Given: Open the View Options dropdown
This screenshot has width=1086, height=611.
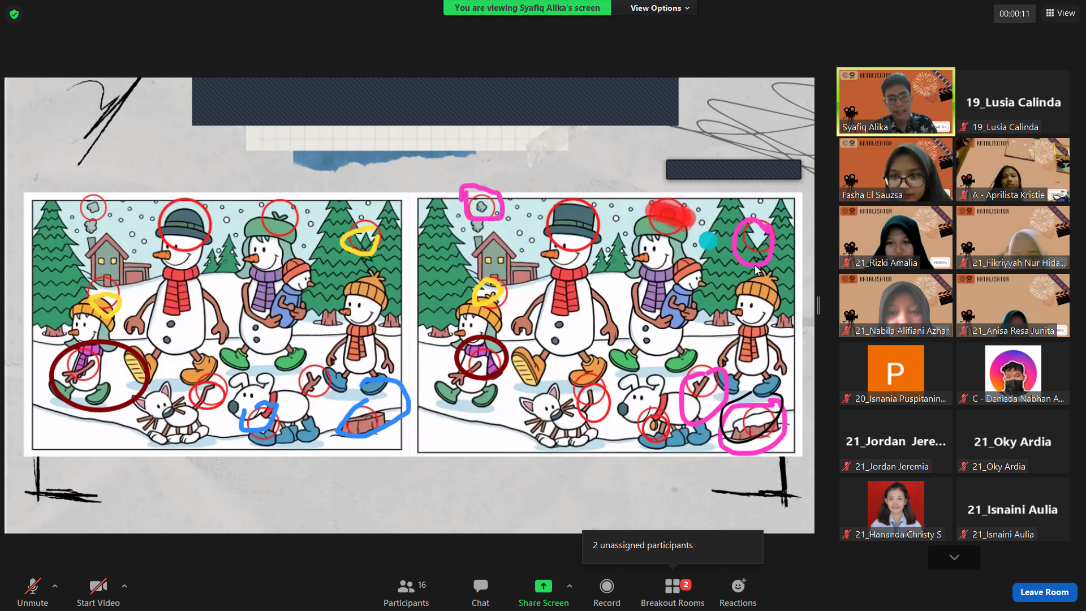Looking at the screenshot, I should 659,8.
